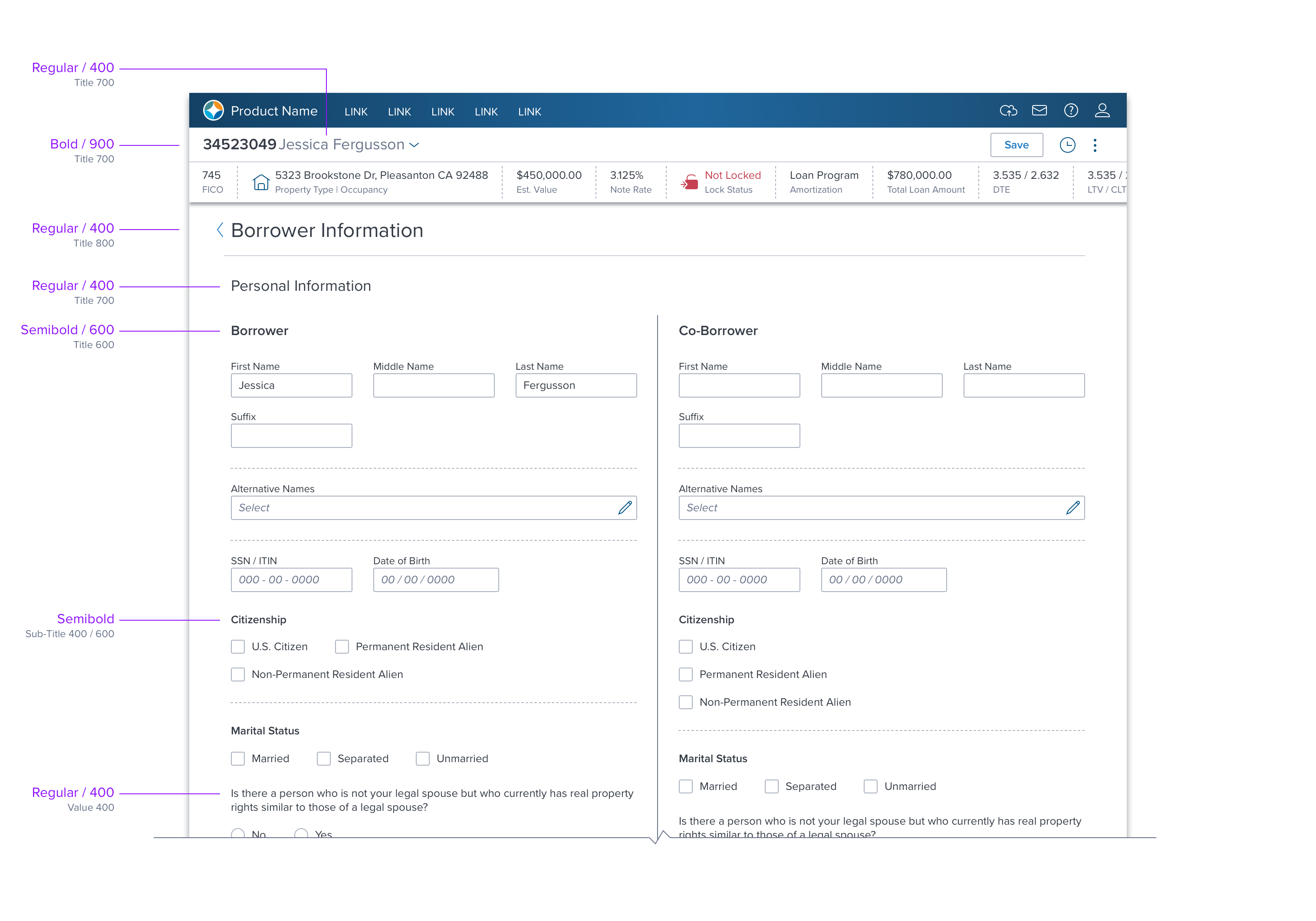The height and width of the screenshot is (921, 1316).
Task: Open Borrower Alternative Names select field
Action: point(433,508)
